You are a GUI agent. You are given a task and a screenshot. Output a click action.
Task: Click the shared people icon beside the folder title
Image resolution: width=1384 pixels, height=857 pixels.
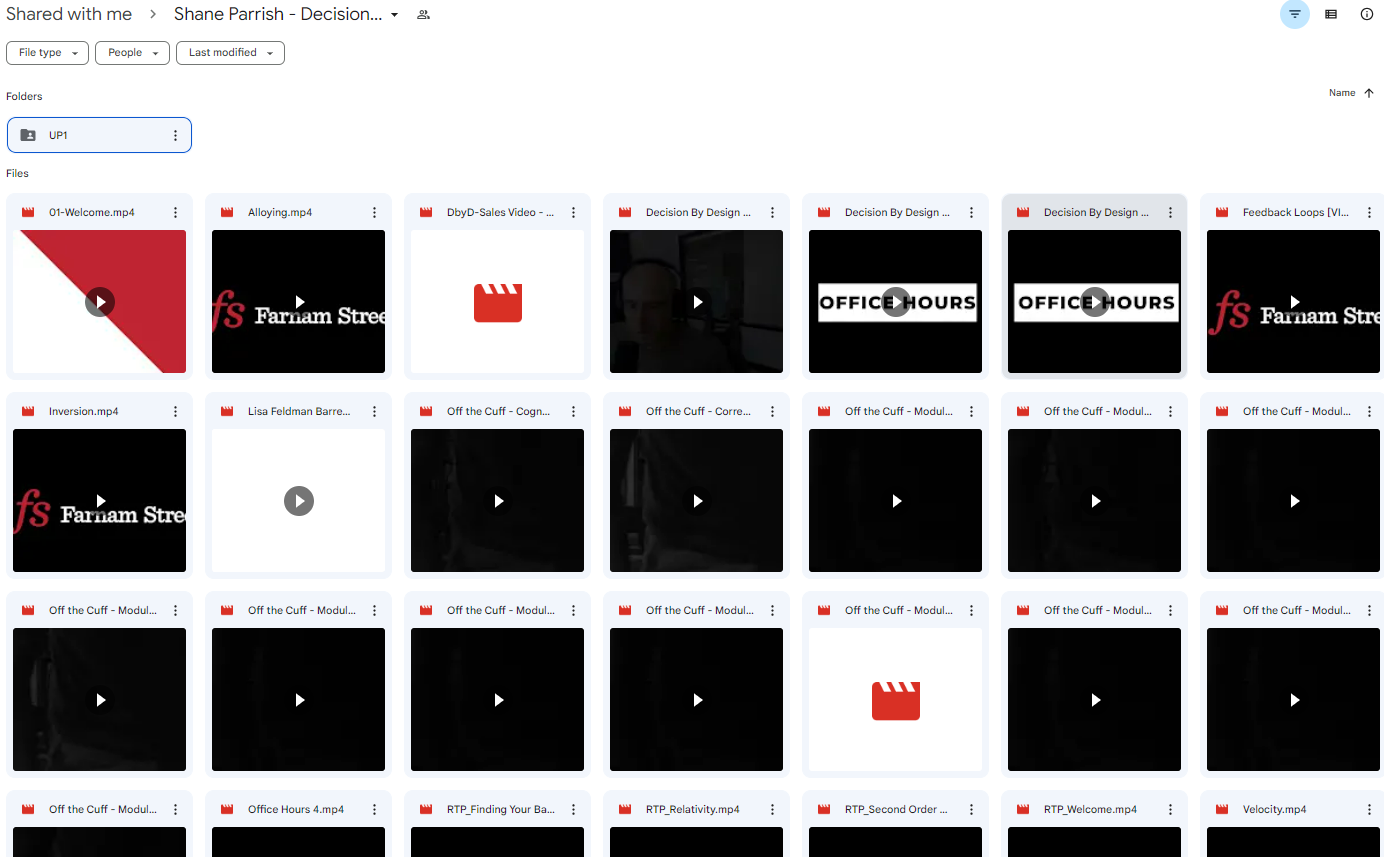click(423, 15)
